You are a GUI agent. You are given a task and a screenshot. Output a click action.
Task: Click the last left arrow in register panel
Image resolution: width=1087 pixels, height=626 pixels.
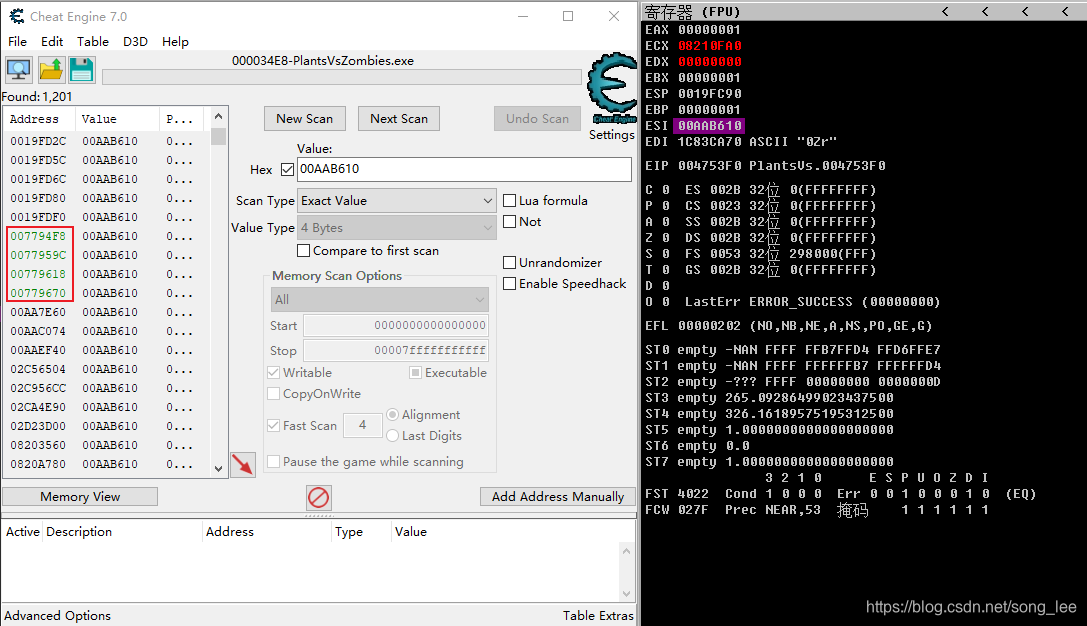point(1065,11)
